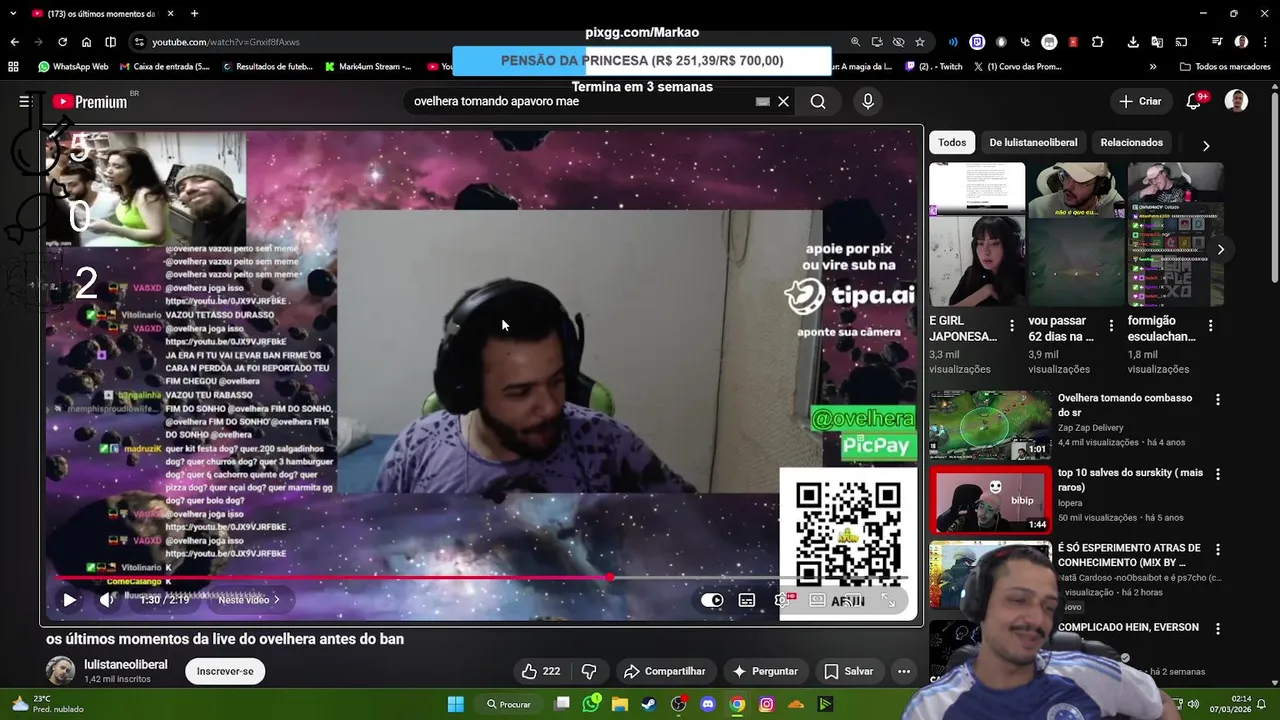Run search with magnifying glass button
Image resolution: width=1280 pixels, height=720 pixels.
[818, 101]
